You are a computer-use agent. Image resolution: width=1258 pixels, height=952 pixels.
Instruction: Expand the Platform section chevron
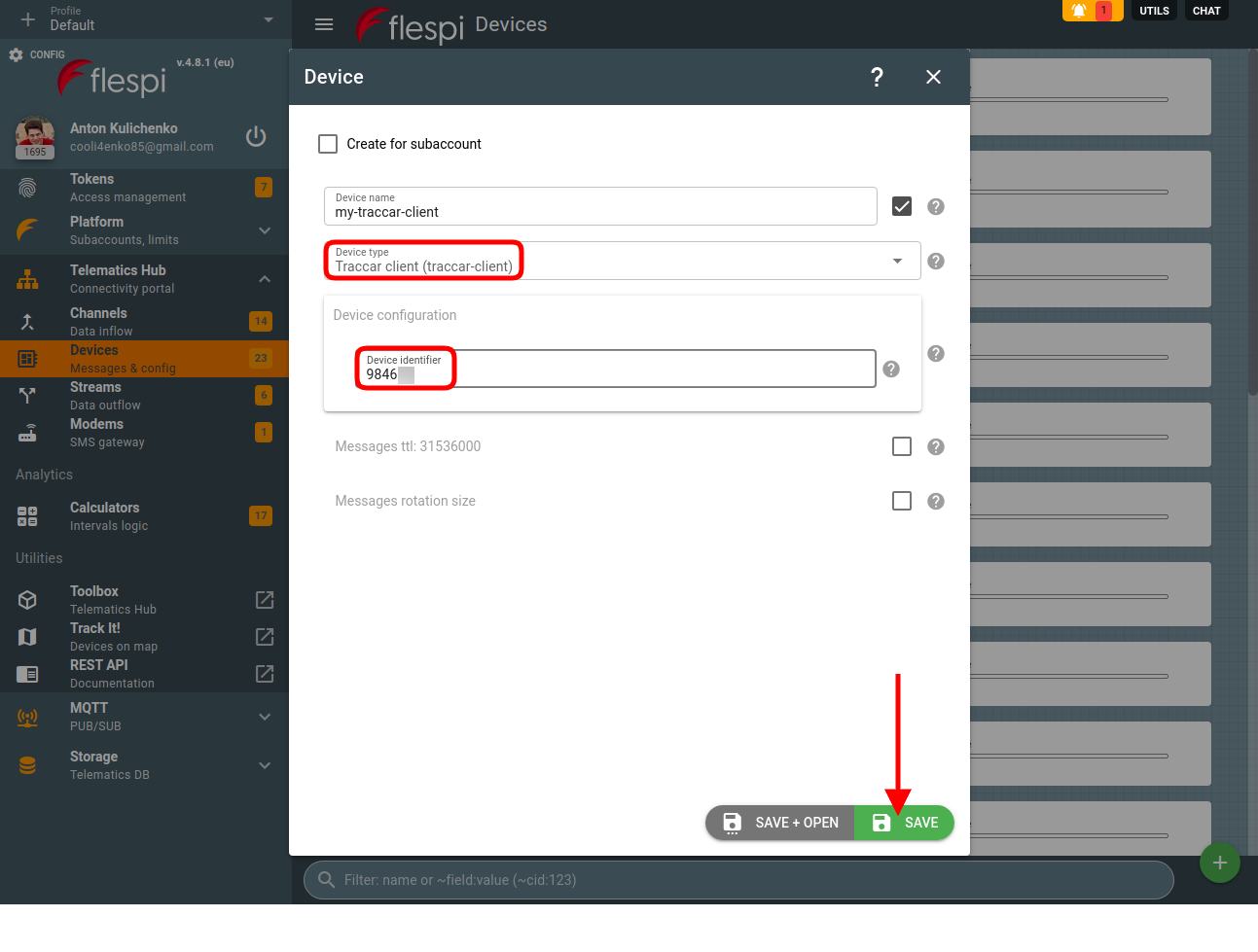click(x=265, y=230)
